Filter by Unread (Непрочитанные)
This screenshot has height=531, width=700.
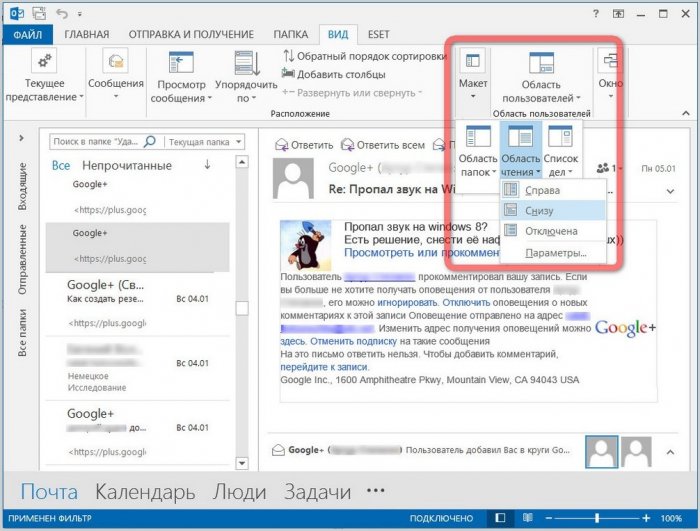[x=127, y=166]
